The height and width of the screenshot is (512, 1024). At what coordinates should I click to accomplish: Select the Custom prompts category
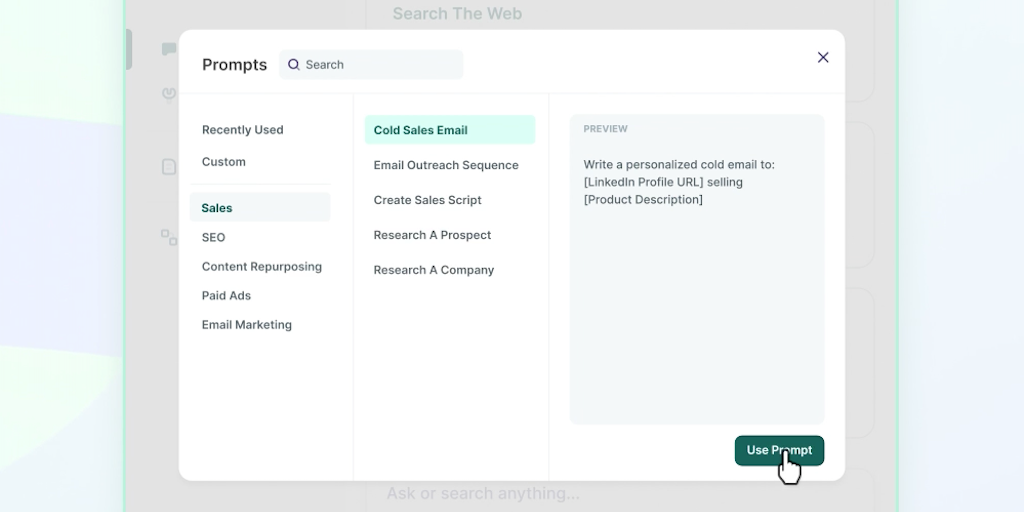[224, 162]
